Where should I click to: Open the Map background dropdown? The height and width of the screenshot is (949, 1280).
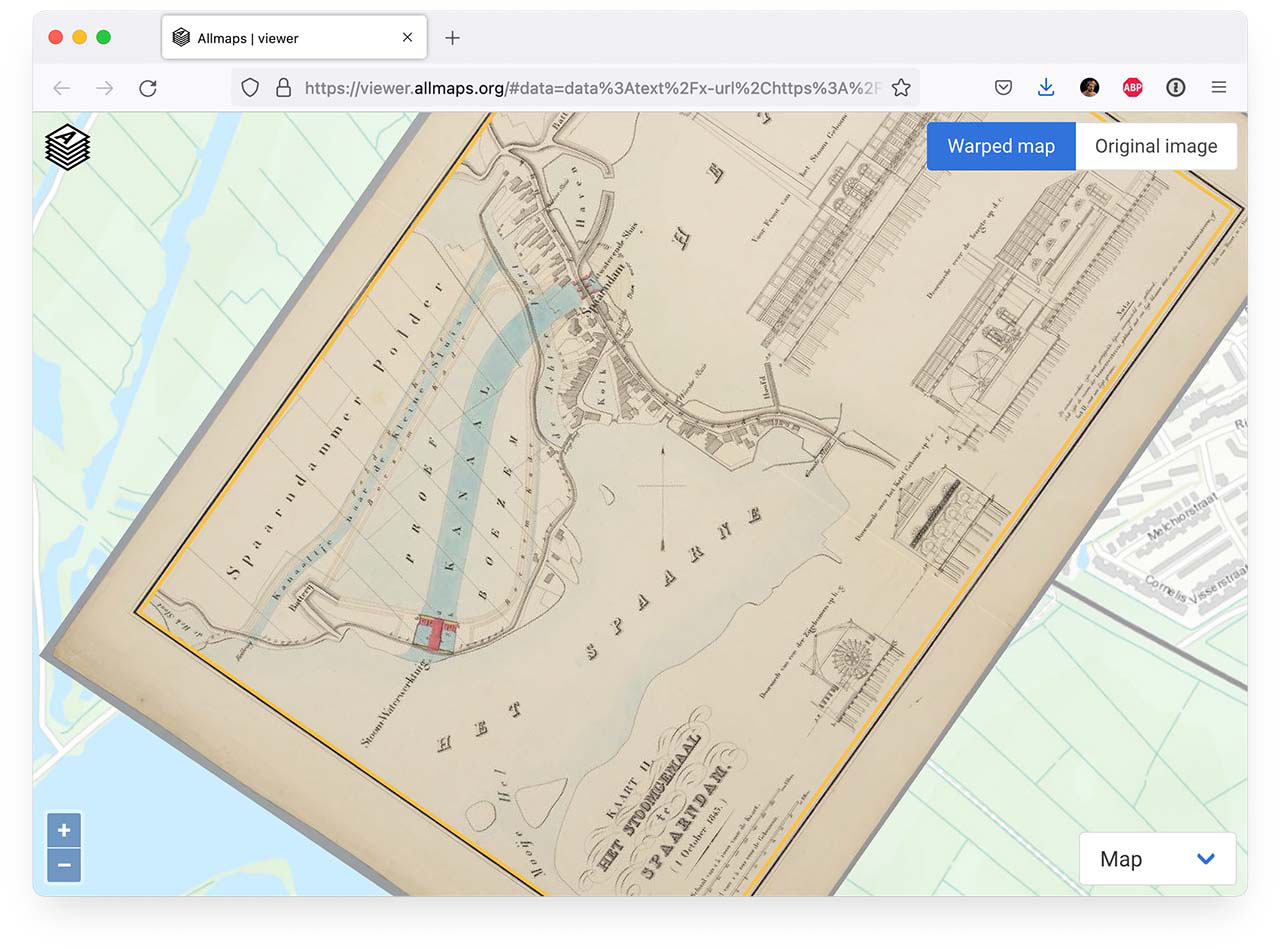tap(1158, 859)
